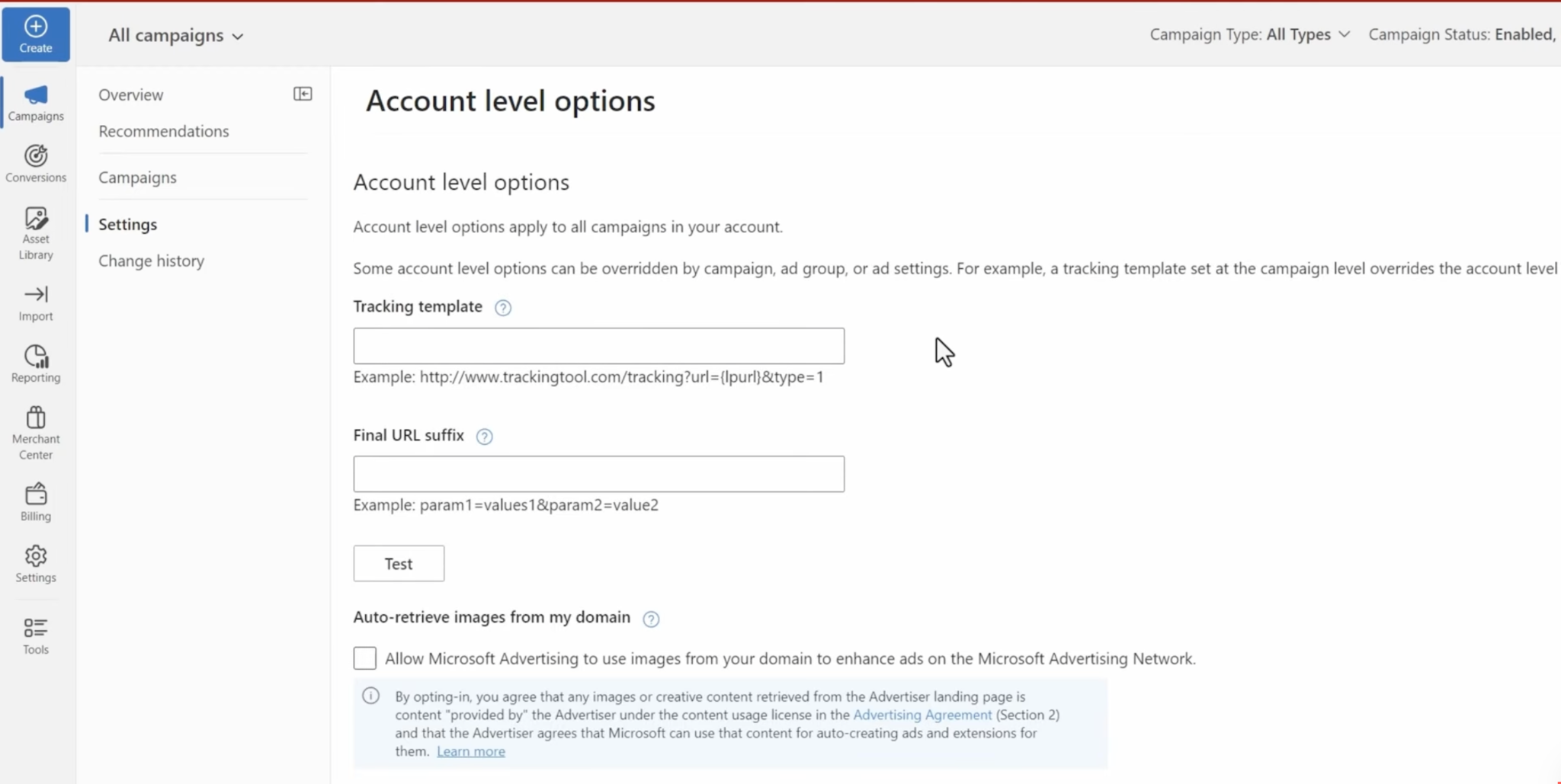The width and height of the screenshot is (1561, 784).
Task: Open the Advertising Agreement link
Action: point(922,715)
